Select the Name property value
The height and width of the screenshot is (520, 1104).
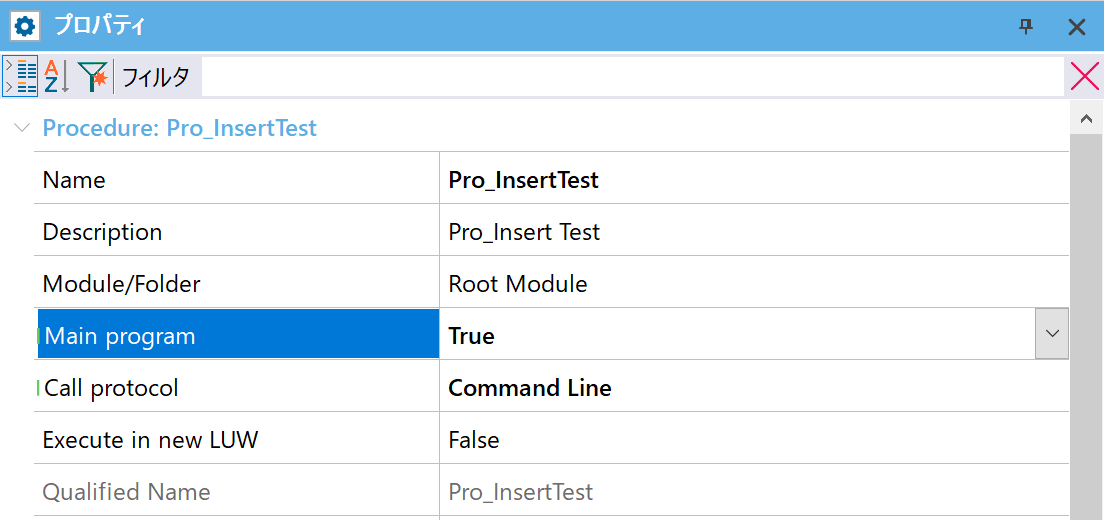pos(754,180)
